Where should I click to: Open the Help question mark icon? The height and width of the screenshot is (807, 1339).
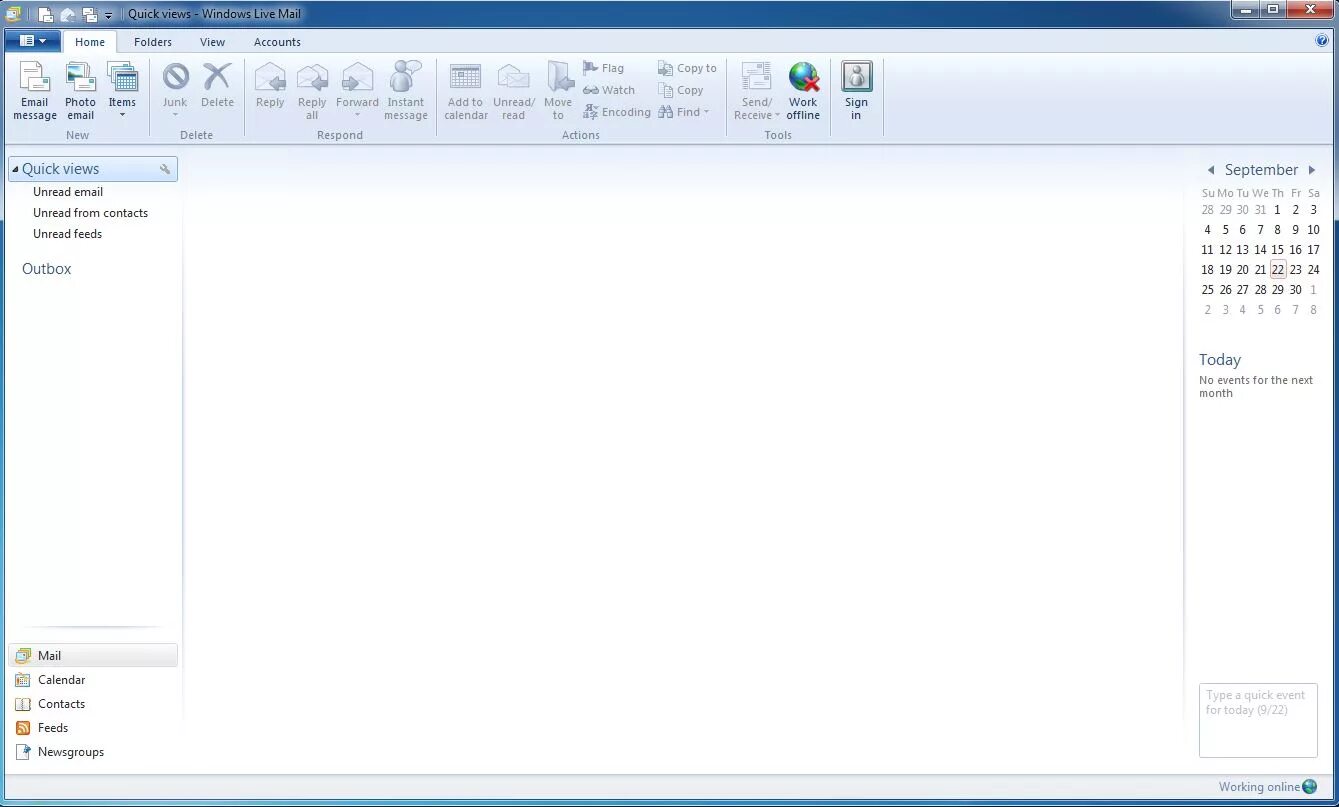tap(1323, 41)
